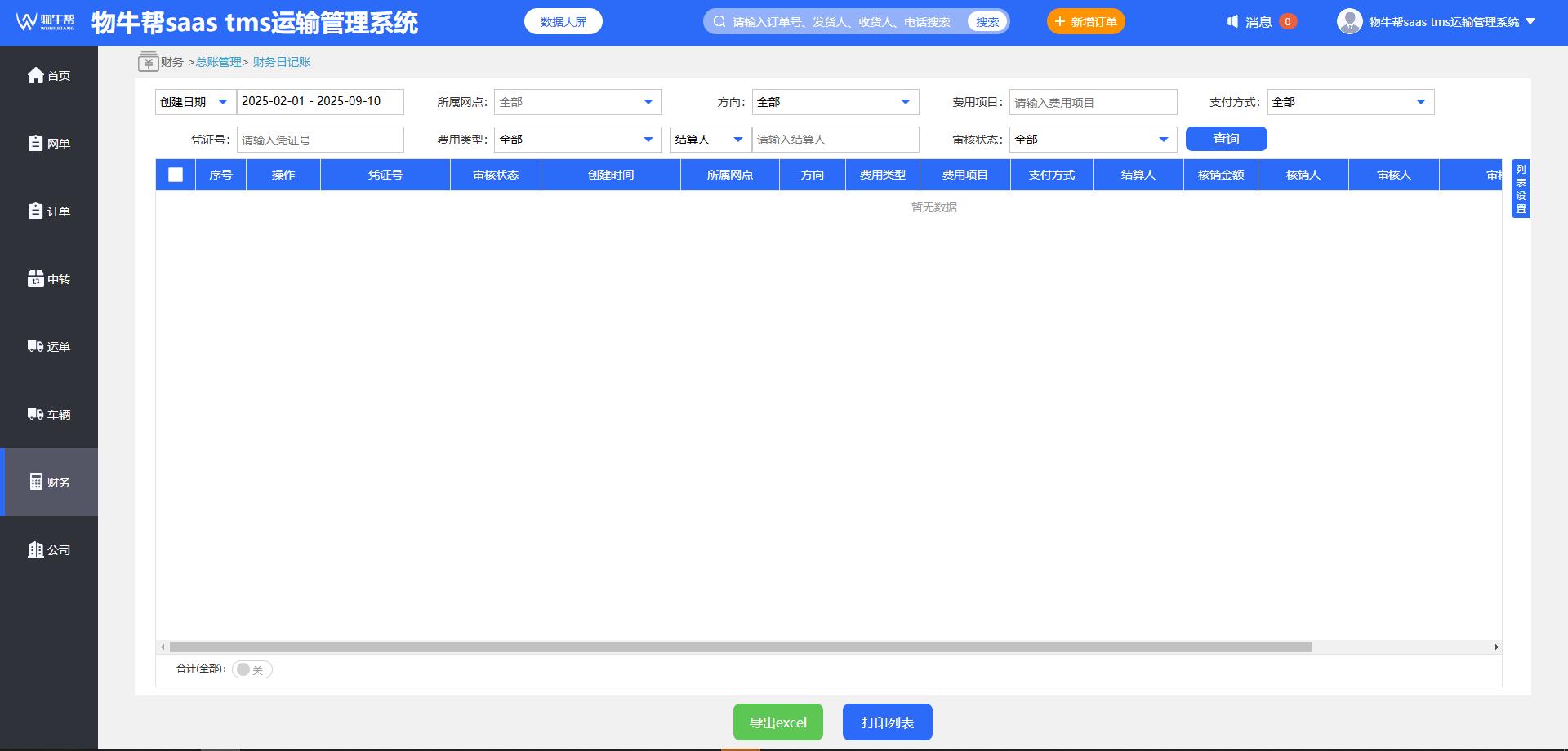Viewport: 1568px width, 751px height.
Task: Click the horizontal scrollbar under the table
Action: pos(740,647)
